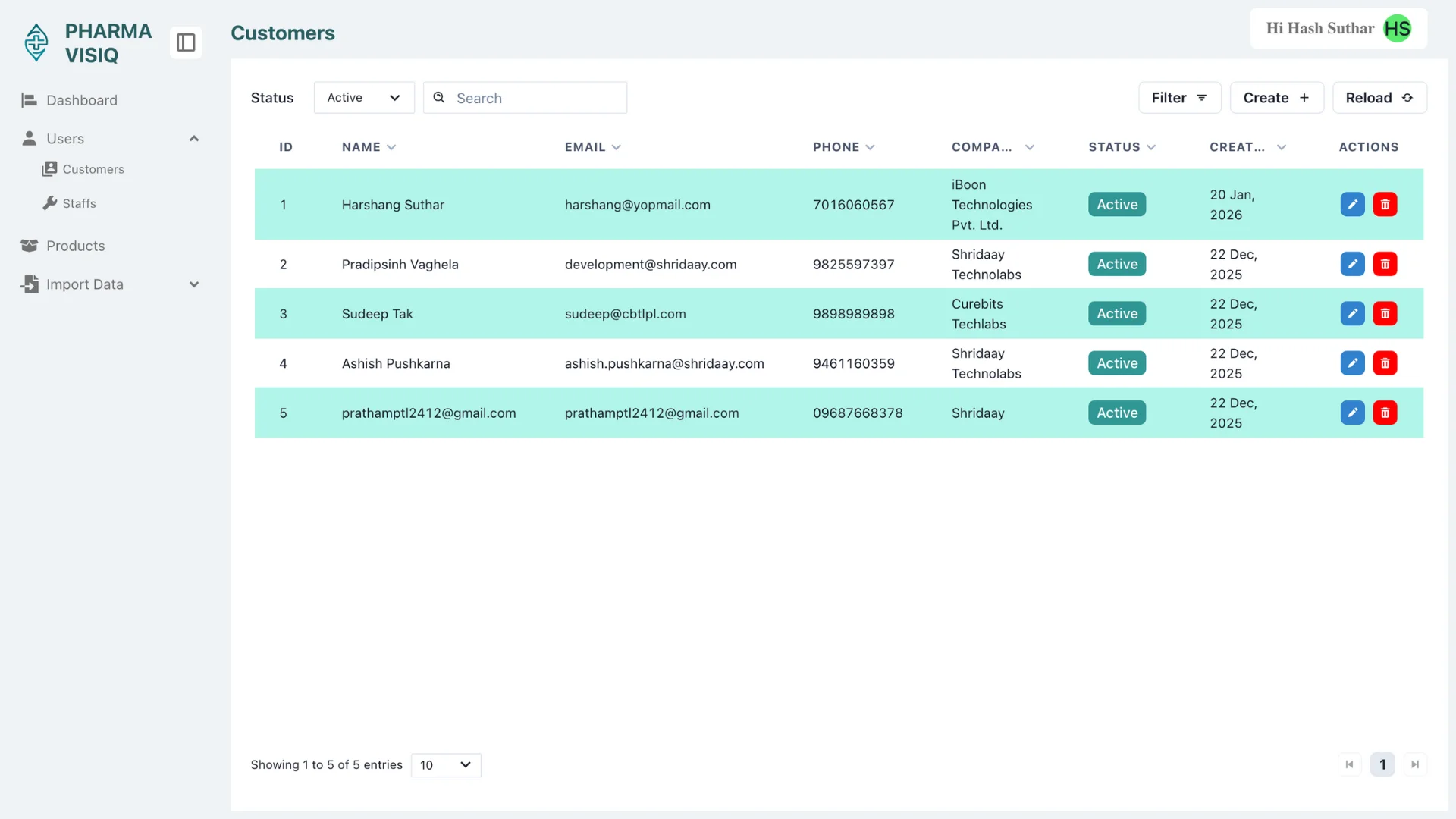Collapse the Users sidebar section
The height and width of the screenshot is (819, 1456).
[x=193, y=139]
